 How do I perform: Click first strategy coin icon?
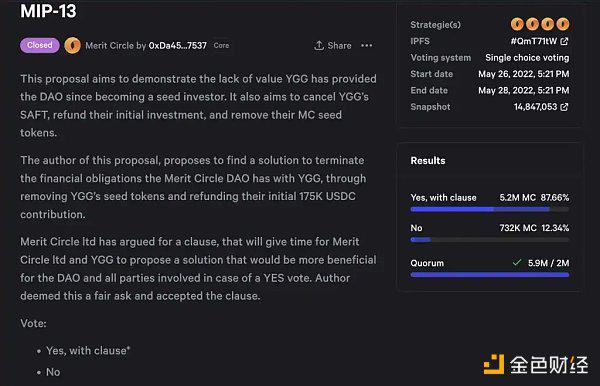tap(517, 24)
